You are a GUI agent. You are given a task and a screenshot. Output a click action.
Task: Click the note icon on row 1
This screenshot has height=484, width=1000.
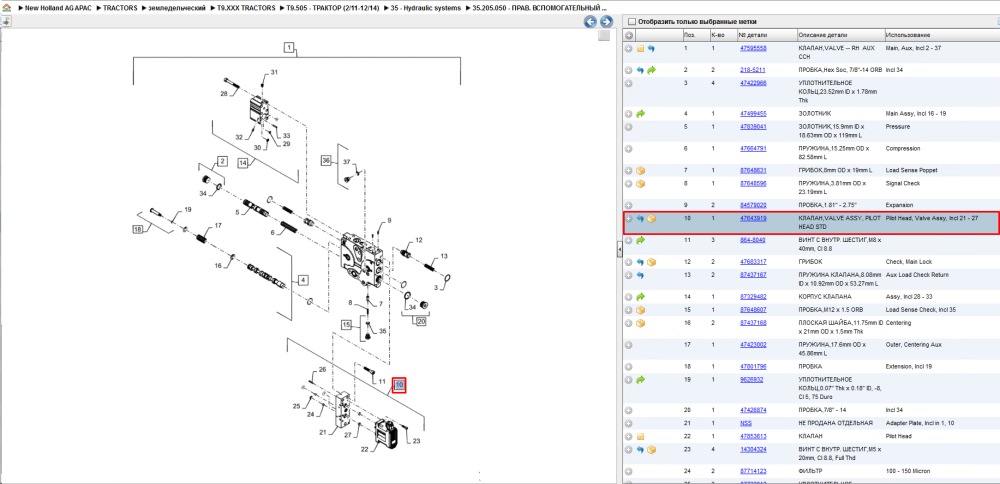pyautogui.click(x=640, y=48)
